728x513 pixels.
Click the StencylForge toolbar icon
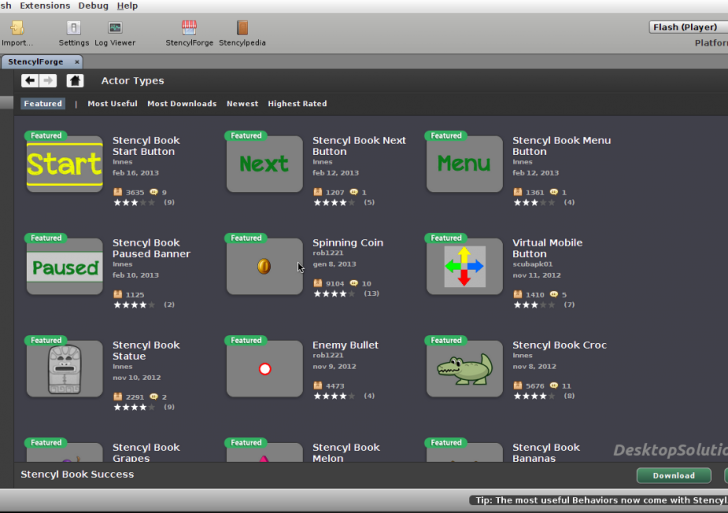188,28
